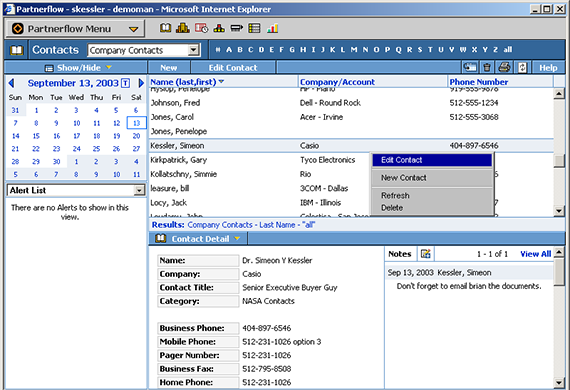Viewport: 570px width, 390px height.
Task: Click the label tag icon in top toolbar
Action: pos(236,28)
